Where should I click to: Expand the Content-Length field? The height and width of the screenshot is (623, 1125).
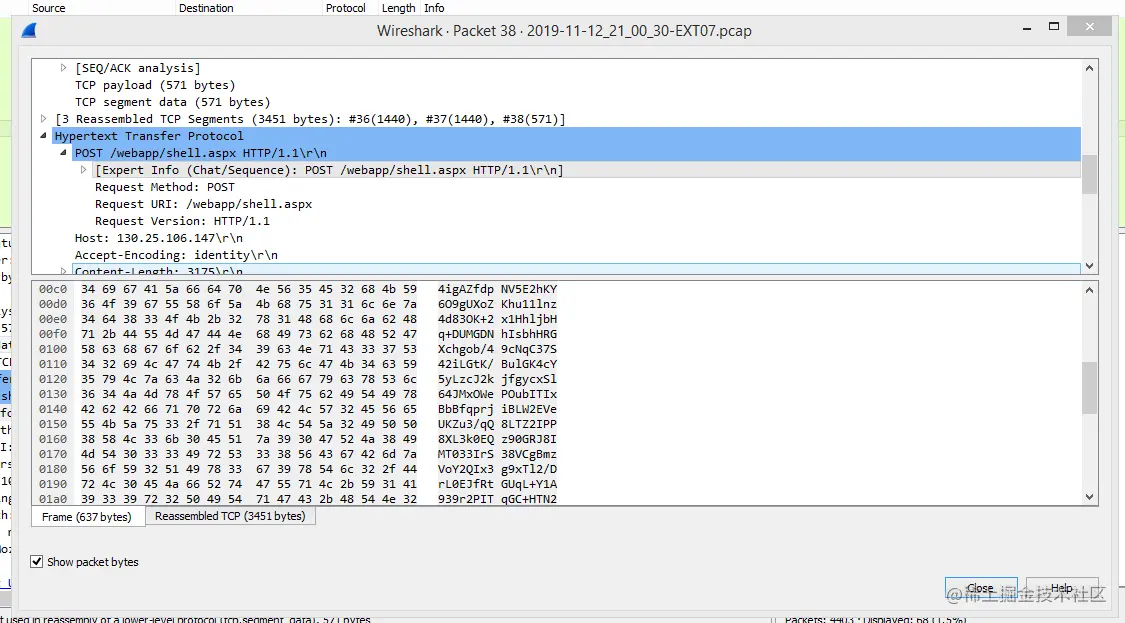coord(62,271)
